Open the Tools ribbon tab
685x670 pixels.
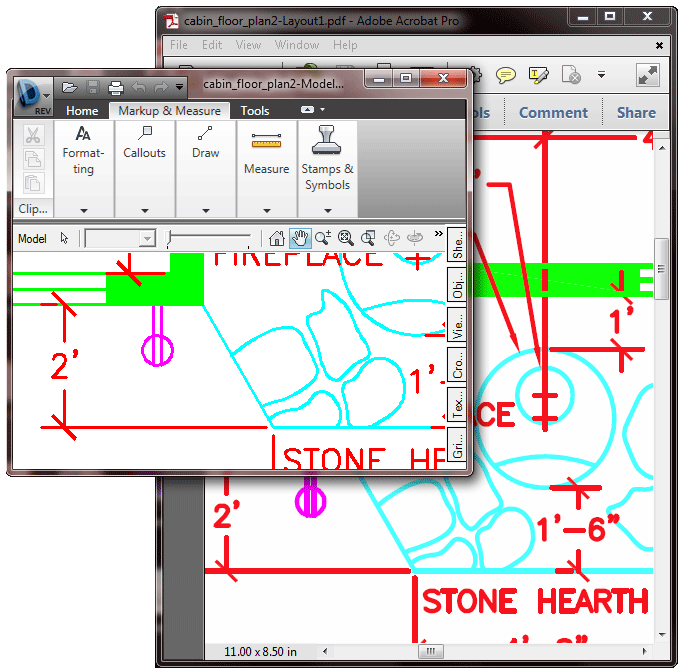click(255, 111)
